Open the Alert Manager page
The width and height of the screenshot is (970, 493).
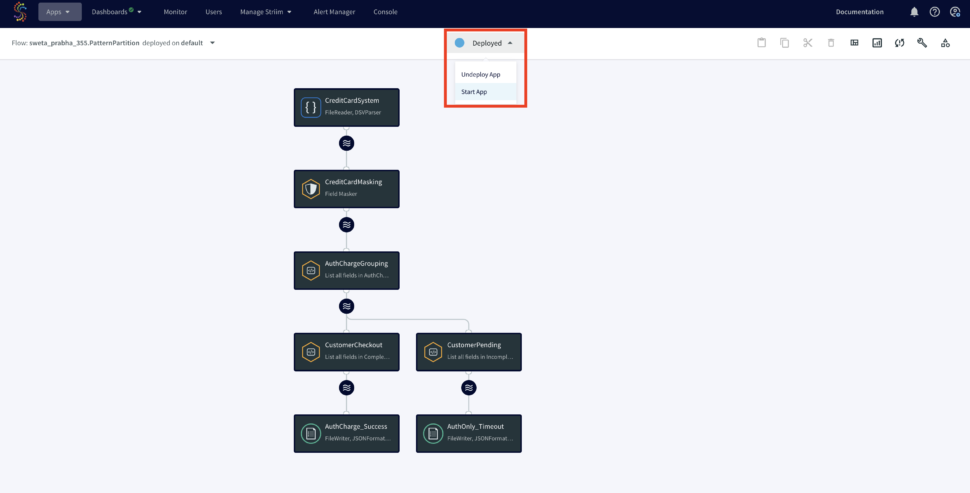click(332, 12)
